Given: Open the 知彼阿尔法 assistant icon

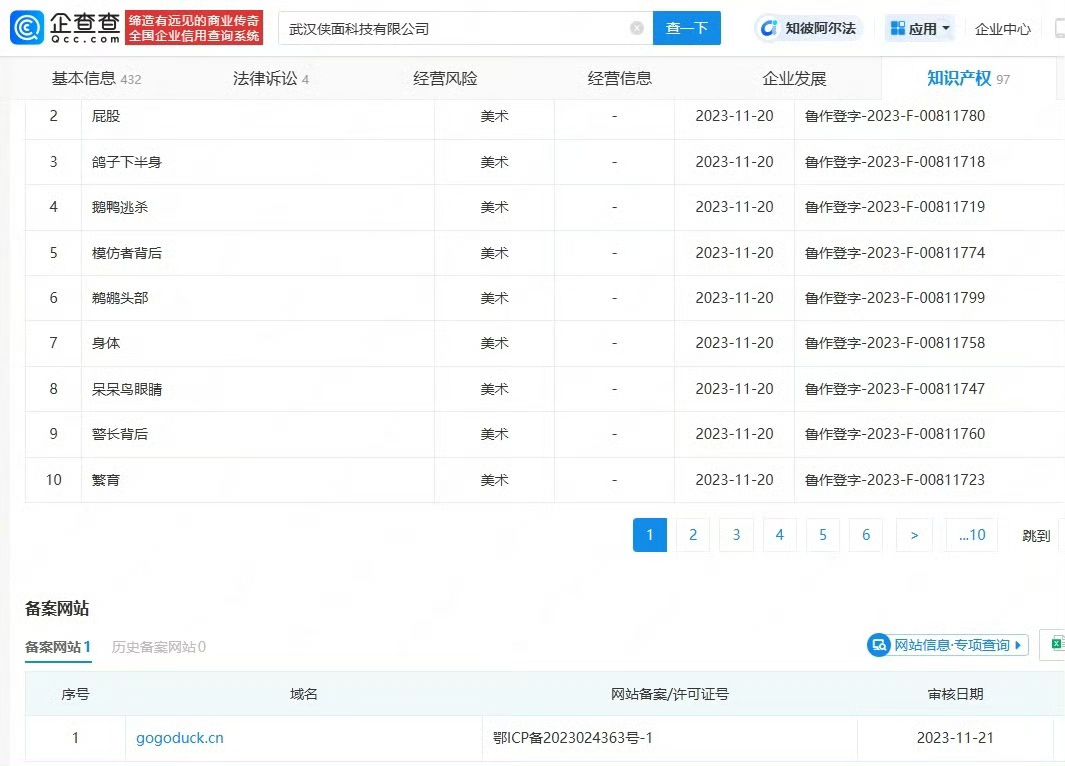Looking at the screenshot, I should (769, 28).
